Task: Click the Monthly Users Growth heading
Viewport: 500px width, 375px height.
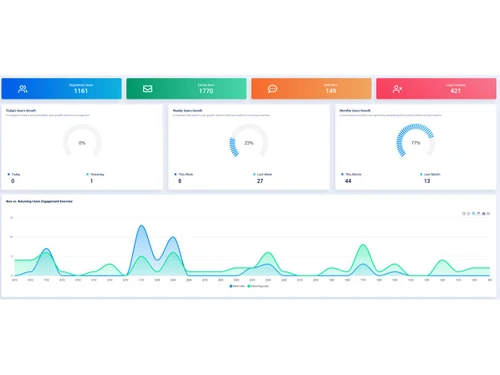Action: click(x=355, y=110)
